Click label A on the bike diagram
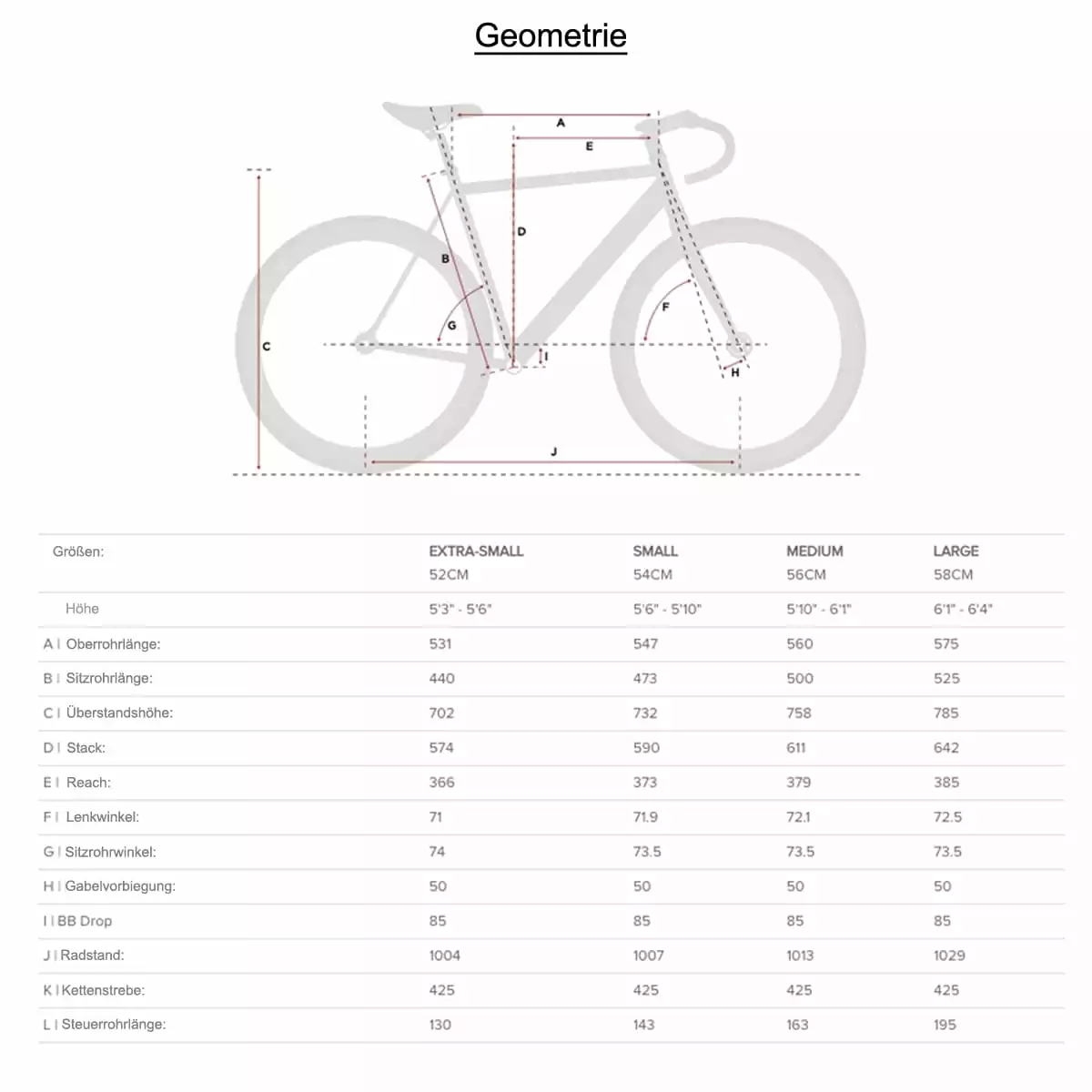This screenshot has width=1092, height=1092. tap(561, 123)
